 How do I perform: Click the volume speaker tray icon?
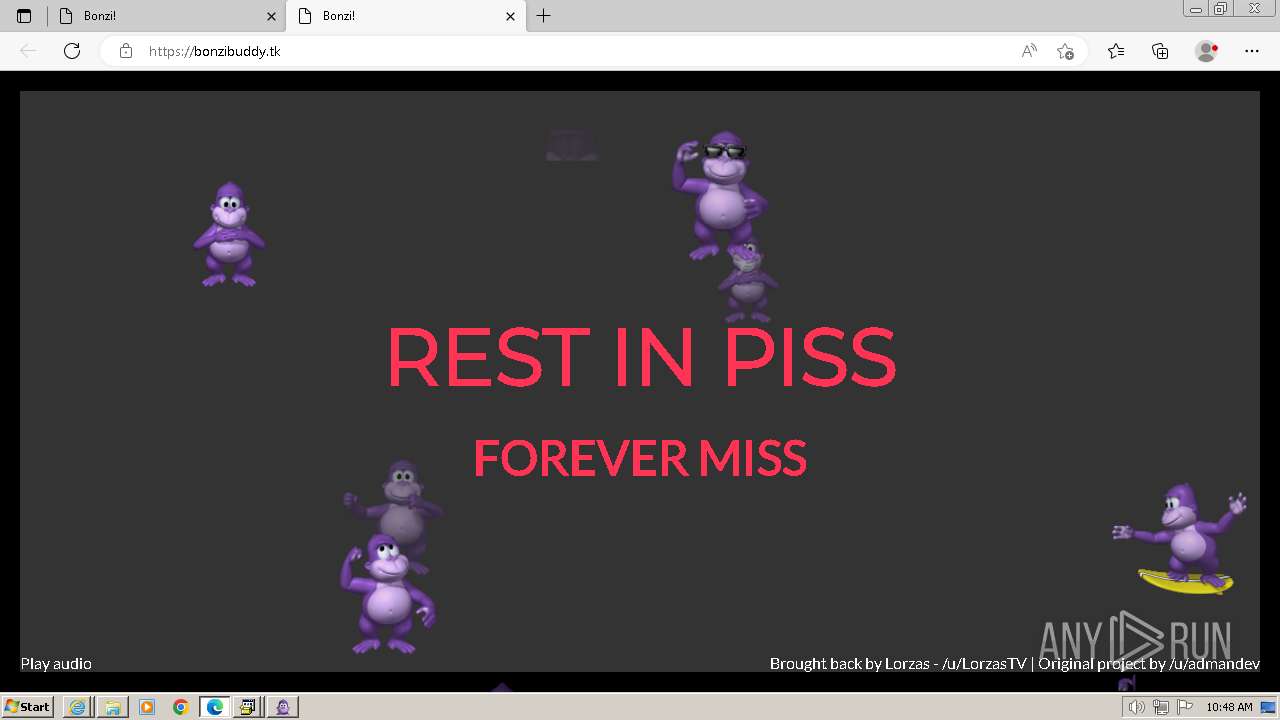(1136, 707)
